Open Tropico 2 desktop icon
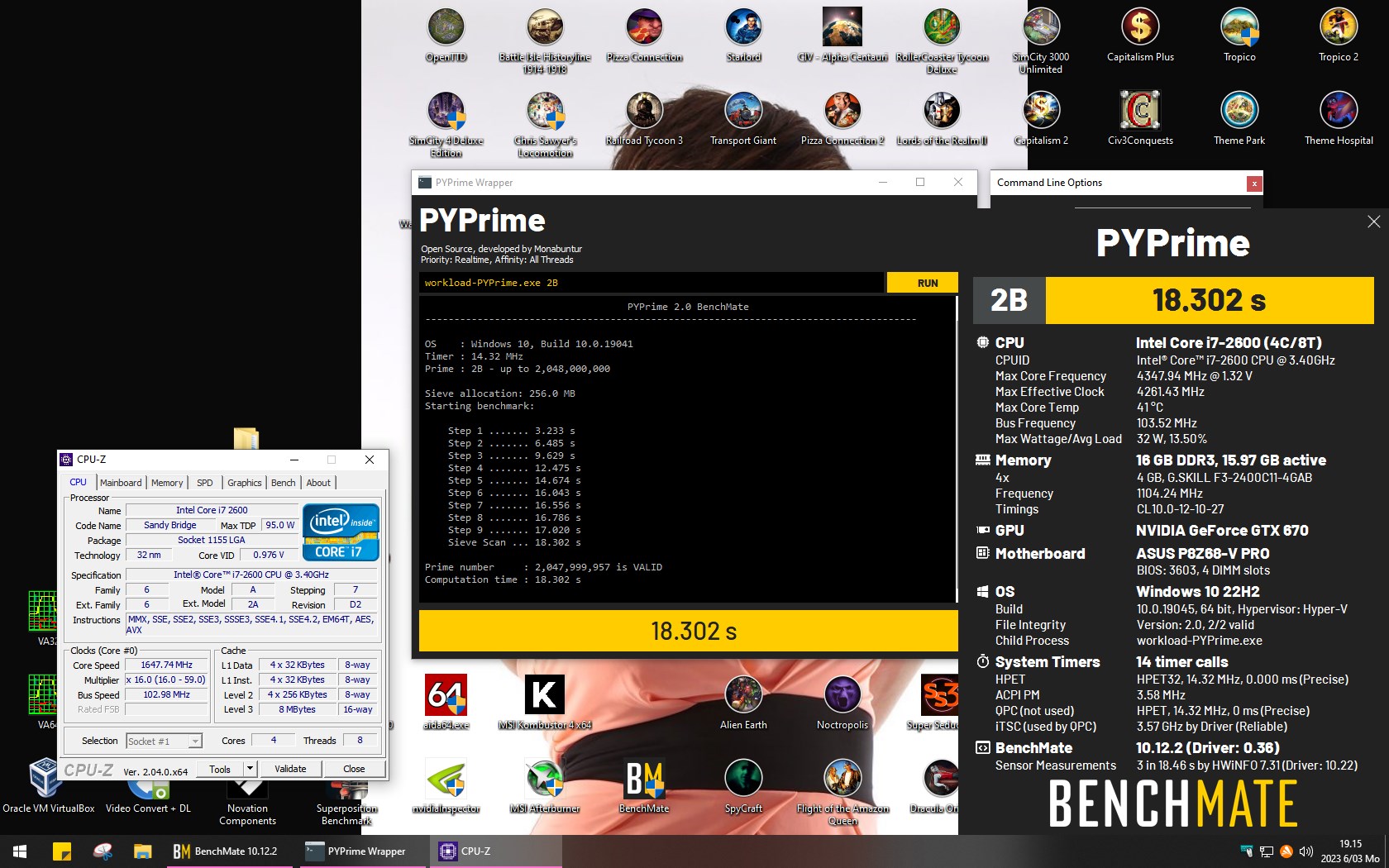The image size is (1389, 868). [1339, 35]
